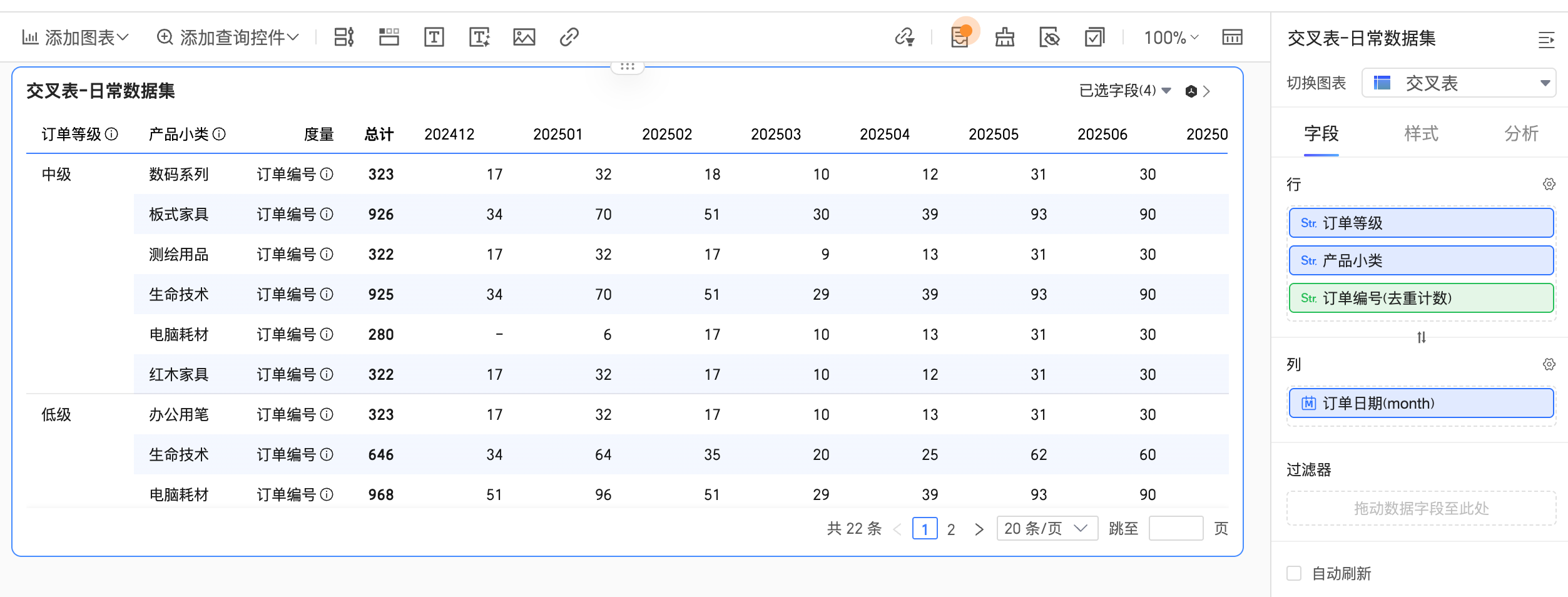Click the row settings gear icon
The image size is (1568, 597).
coord(1549,184)
